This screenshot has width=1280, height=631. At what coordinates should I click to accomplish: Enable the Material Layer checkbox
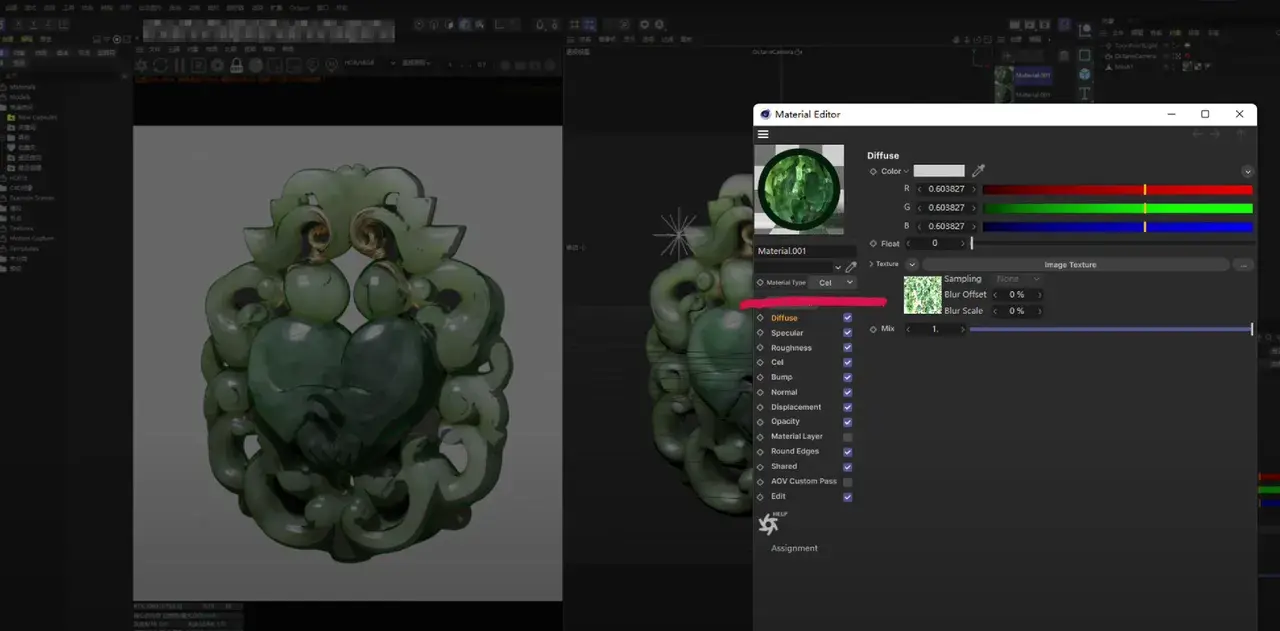[x=848, y=436]
